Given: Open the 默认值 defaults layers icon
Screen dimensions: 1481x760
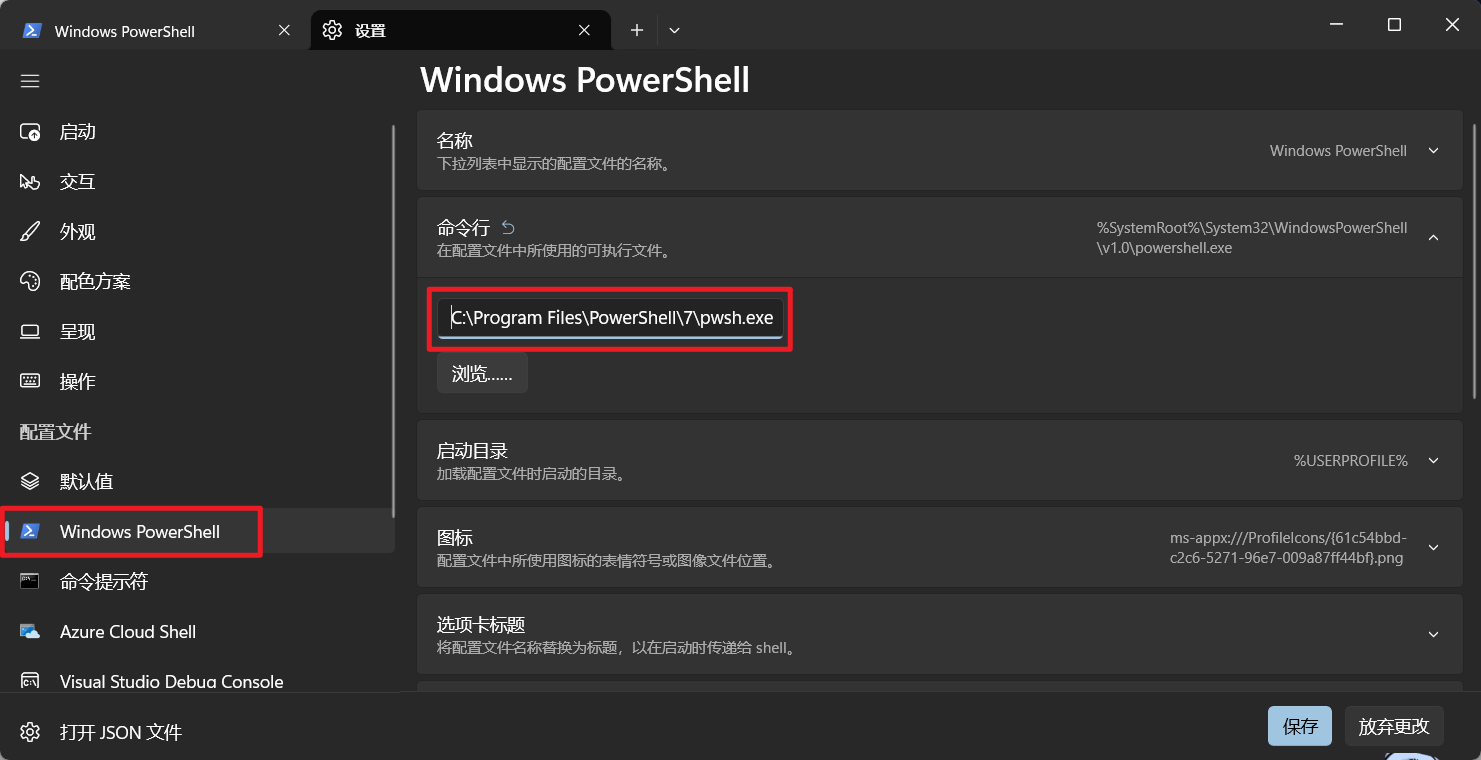Looking at the screenshot, I should click(x=30, y=482).
